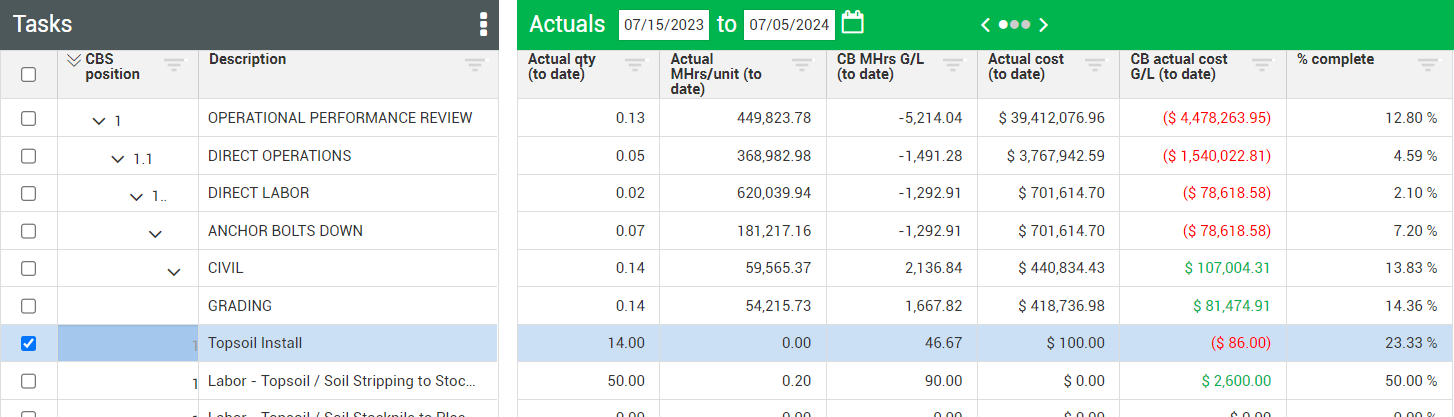Check the select-all tasks checkbox in header
The image size is (1454, 417).
tap(29, 74)
